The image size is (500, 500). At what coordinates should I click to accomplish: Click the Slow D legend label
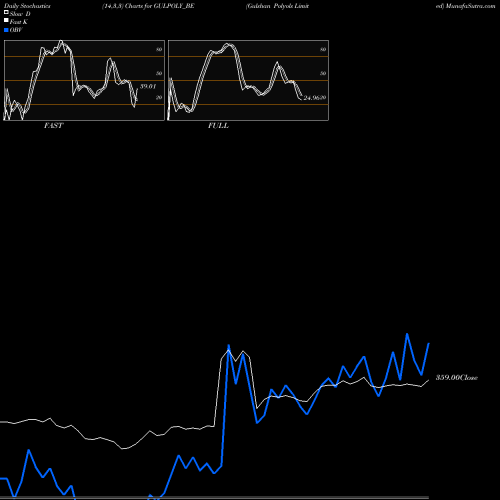pyautogui.click(x=20, y=14)
